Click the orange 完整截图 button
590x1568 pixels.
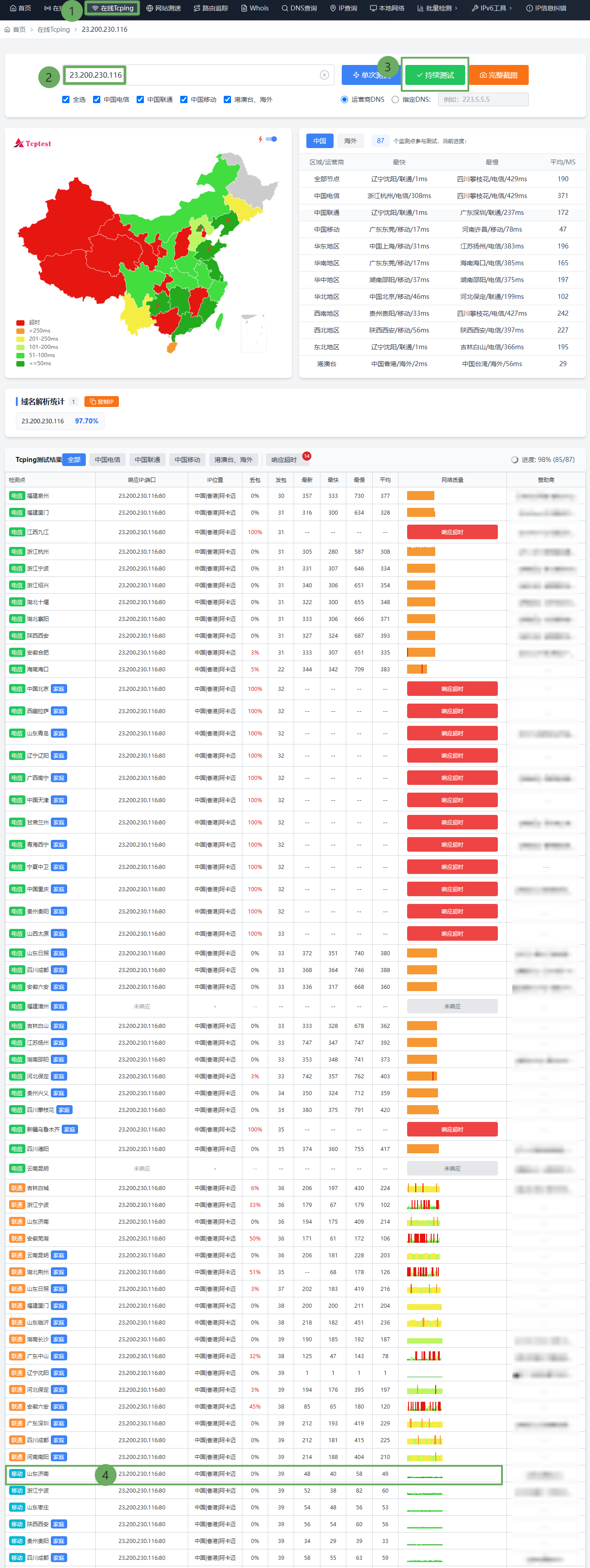(x=498, y=75)
